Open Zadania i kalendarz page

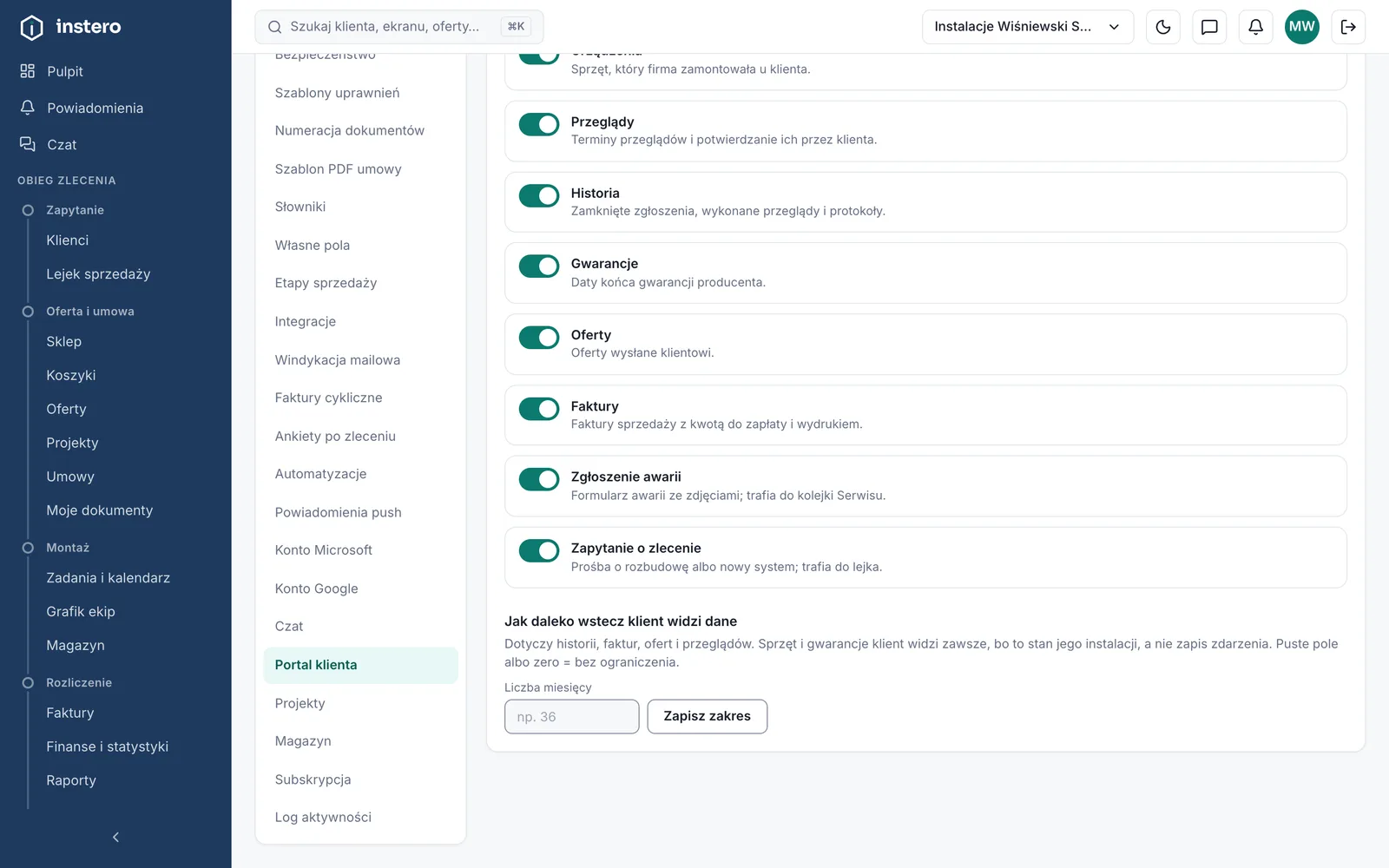click(108, 578)
